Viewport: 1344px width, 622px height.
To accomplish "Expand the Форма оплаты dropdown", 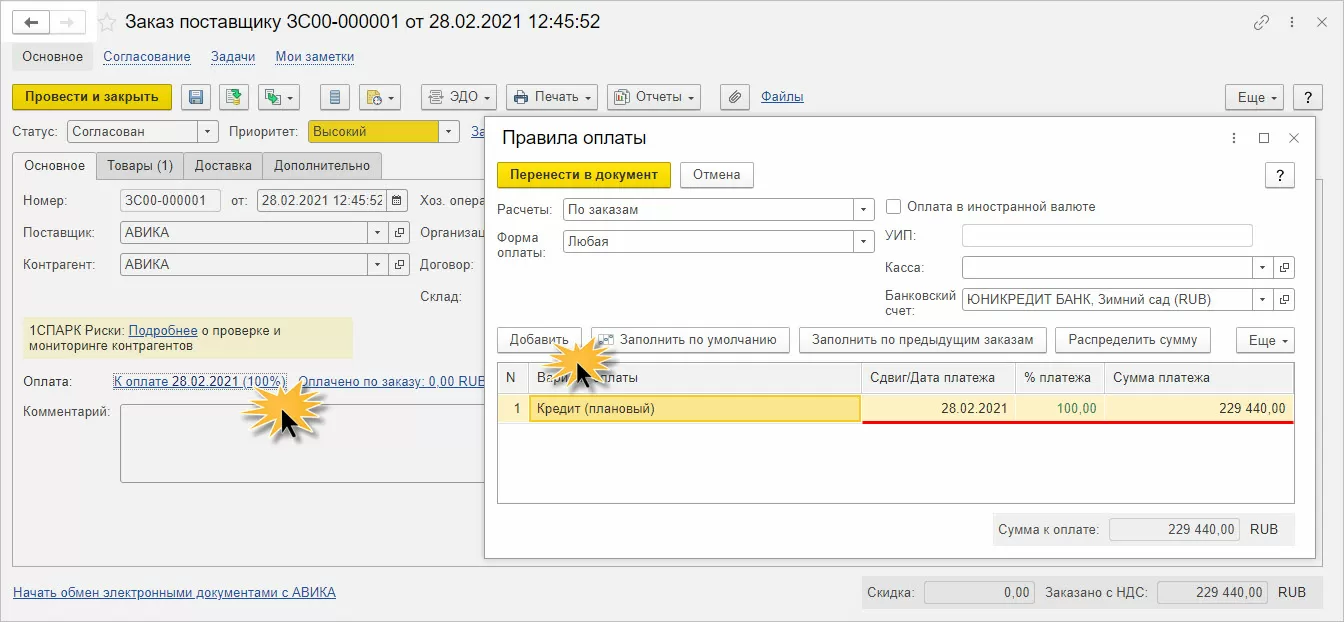I will [864, 241].
